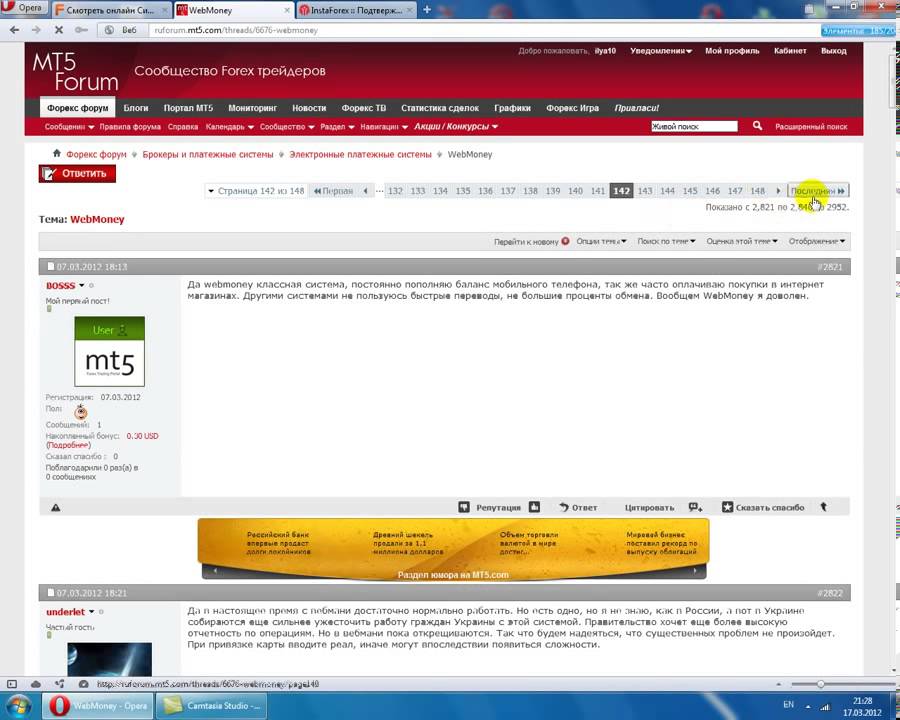Go to page 143
The height and width of the screenshot is (720, 900).
[645, 191]
